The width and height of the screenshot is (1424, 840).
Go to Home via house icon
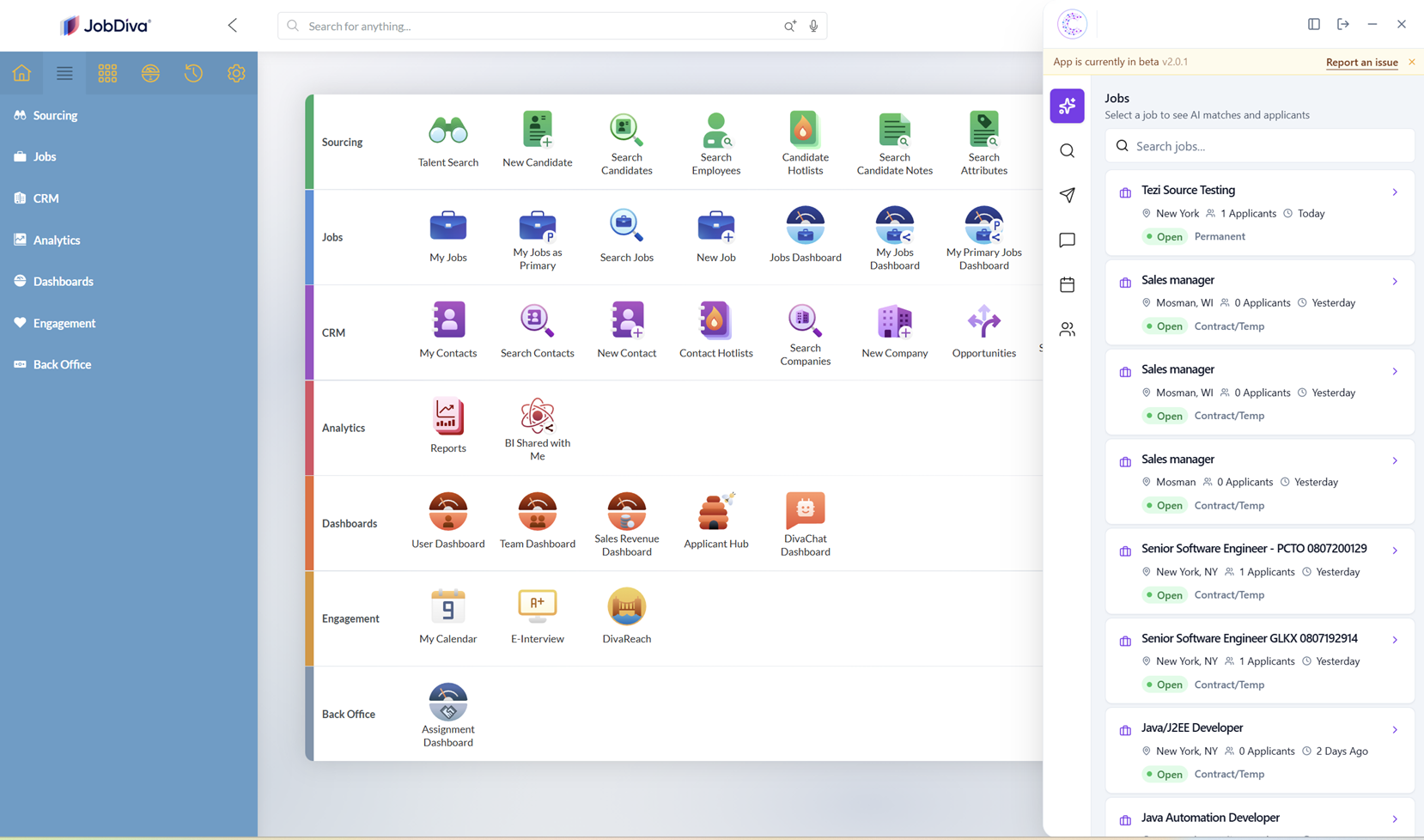[21, 73]
